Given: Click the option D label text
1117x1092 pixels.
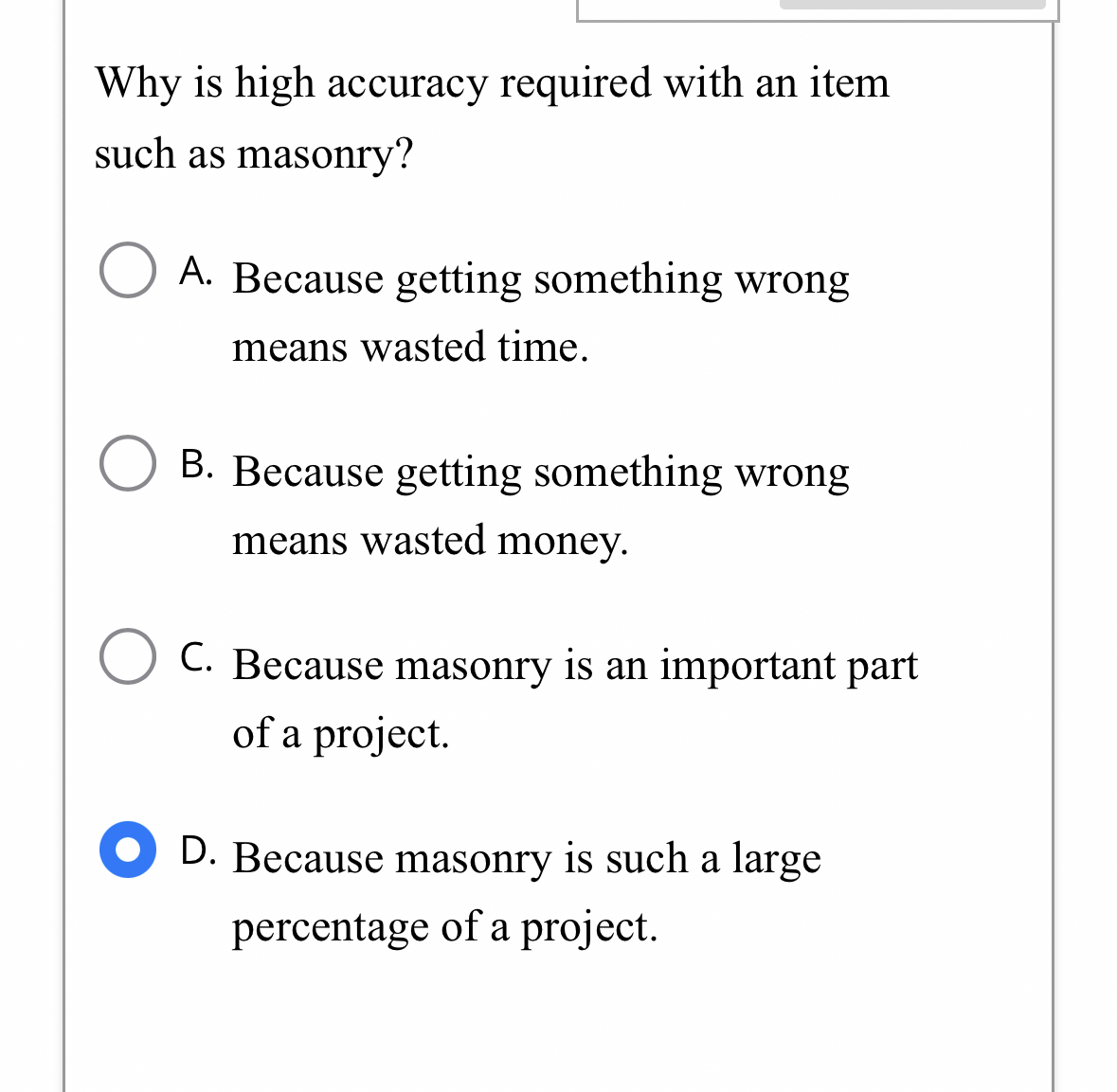Looking at the screenshot, I should click(x=527, y=859).
